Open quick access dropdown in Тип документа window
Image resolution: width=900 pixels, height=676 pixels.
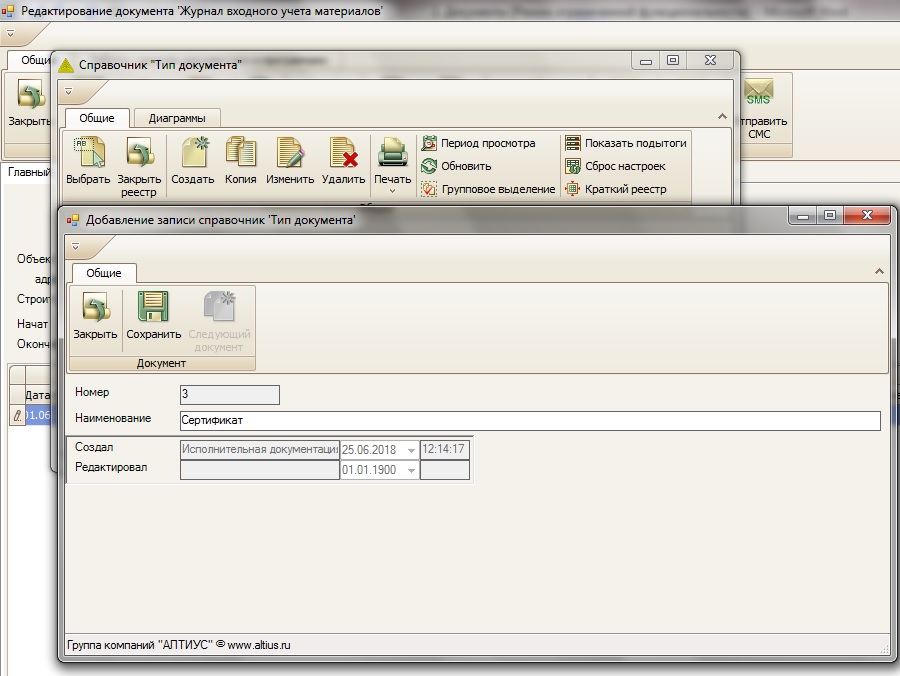tap(69, 91)
